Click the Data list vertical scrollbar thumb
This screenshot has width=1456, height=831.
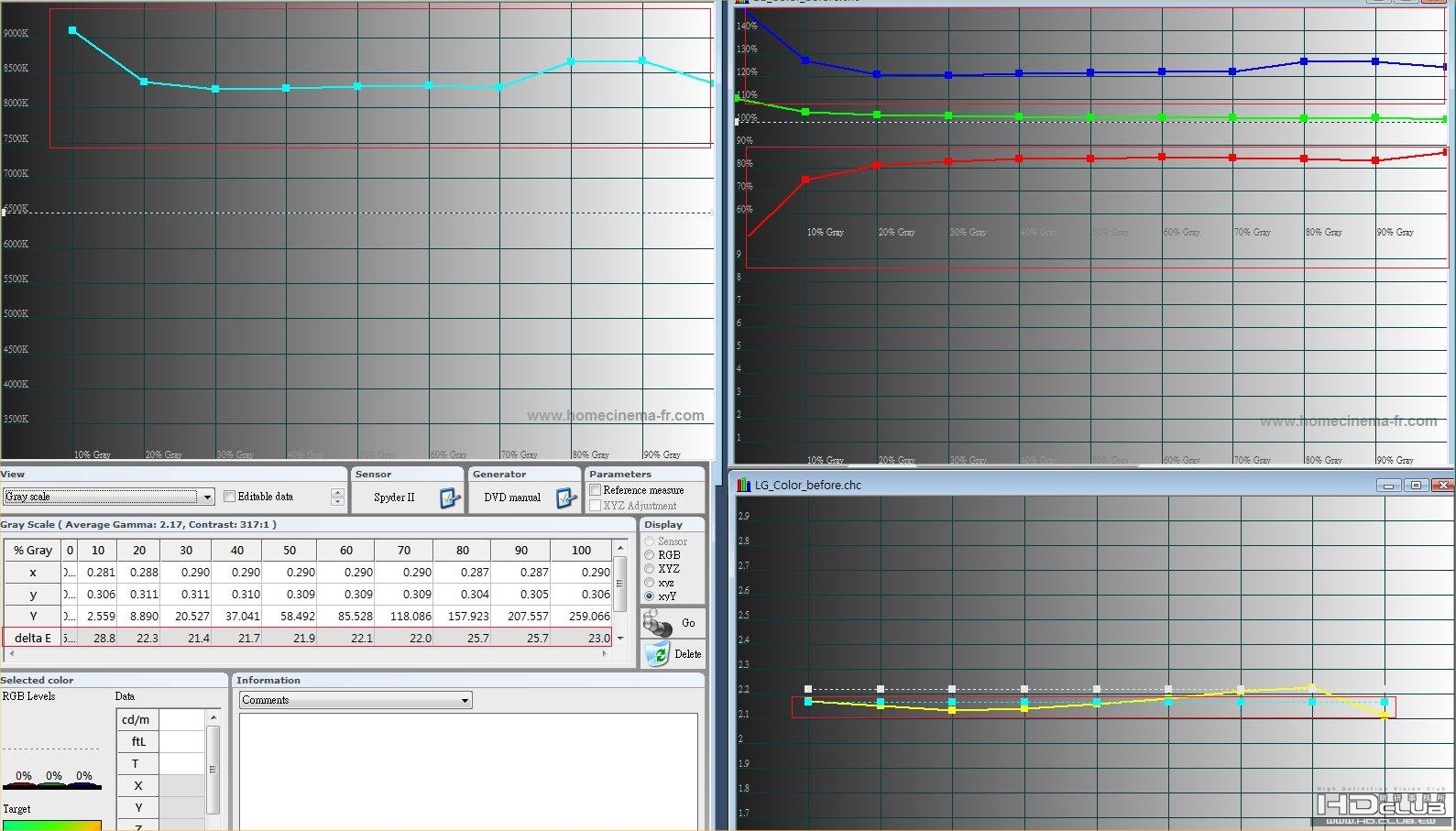pos(213,770)
